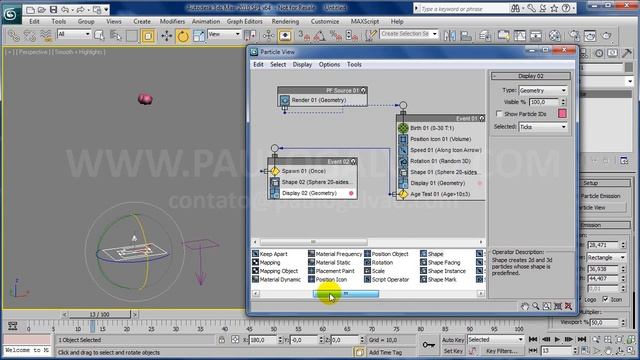Screen dimensions: 640x360
Task: Click the Undo arrow in title bar
Action: click(x=64, y=9)
